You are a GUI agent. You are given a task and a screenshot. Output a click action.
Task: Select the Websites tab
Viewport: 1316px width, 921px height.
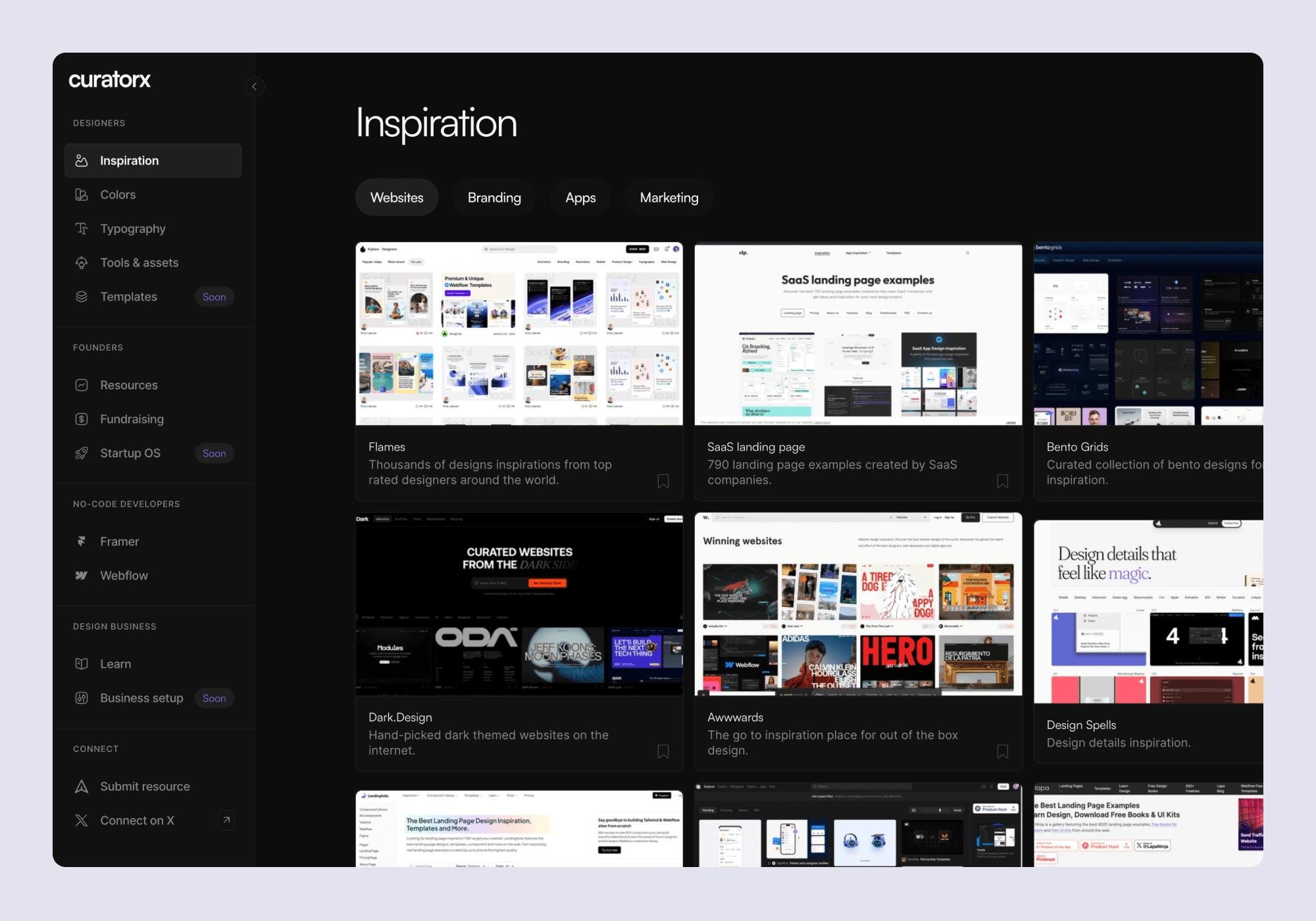coord(397,197)
